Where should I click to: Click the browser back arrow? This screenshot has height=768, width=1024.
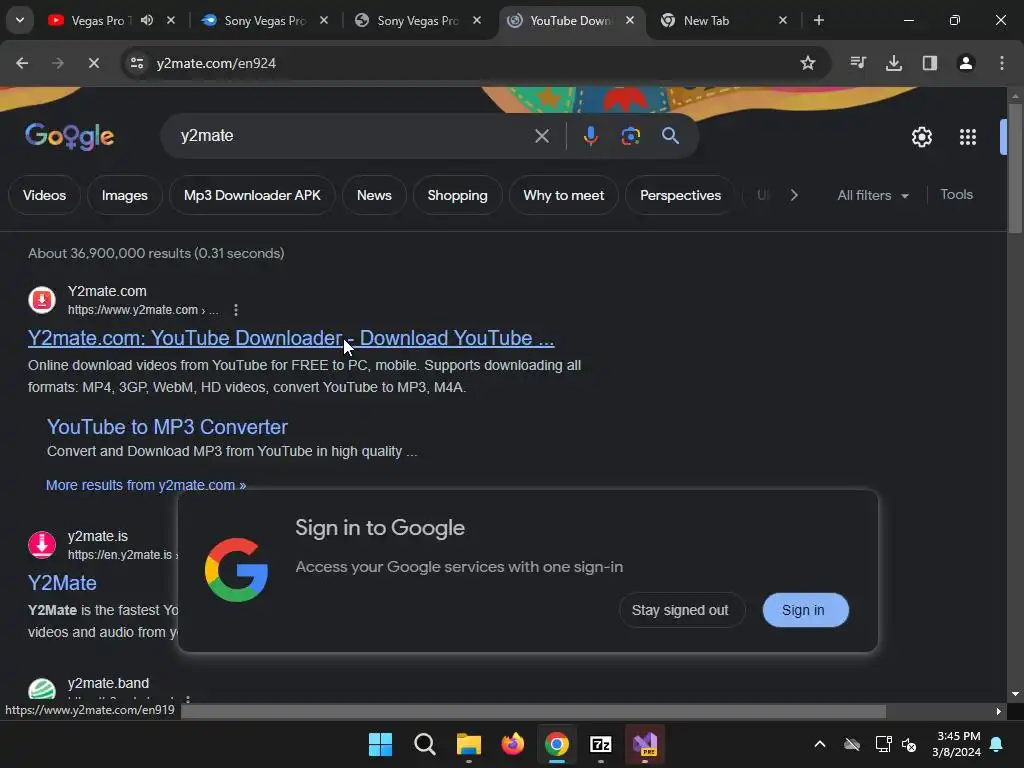(x=22, y=63)
